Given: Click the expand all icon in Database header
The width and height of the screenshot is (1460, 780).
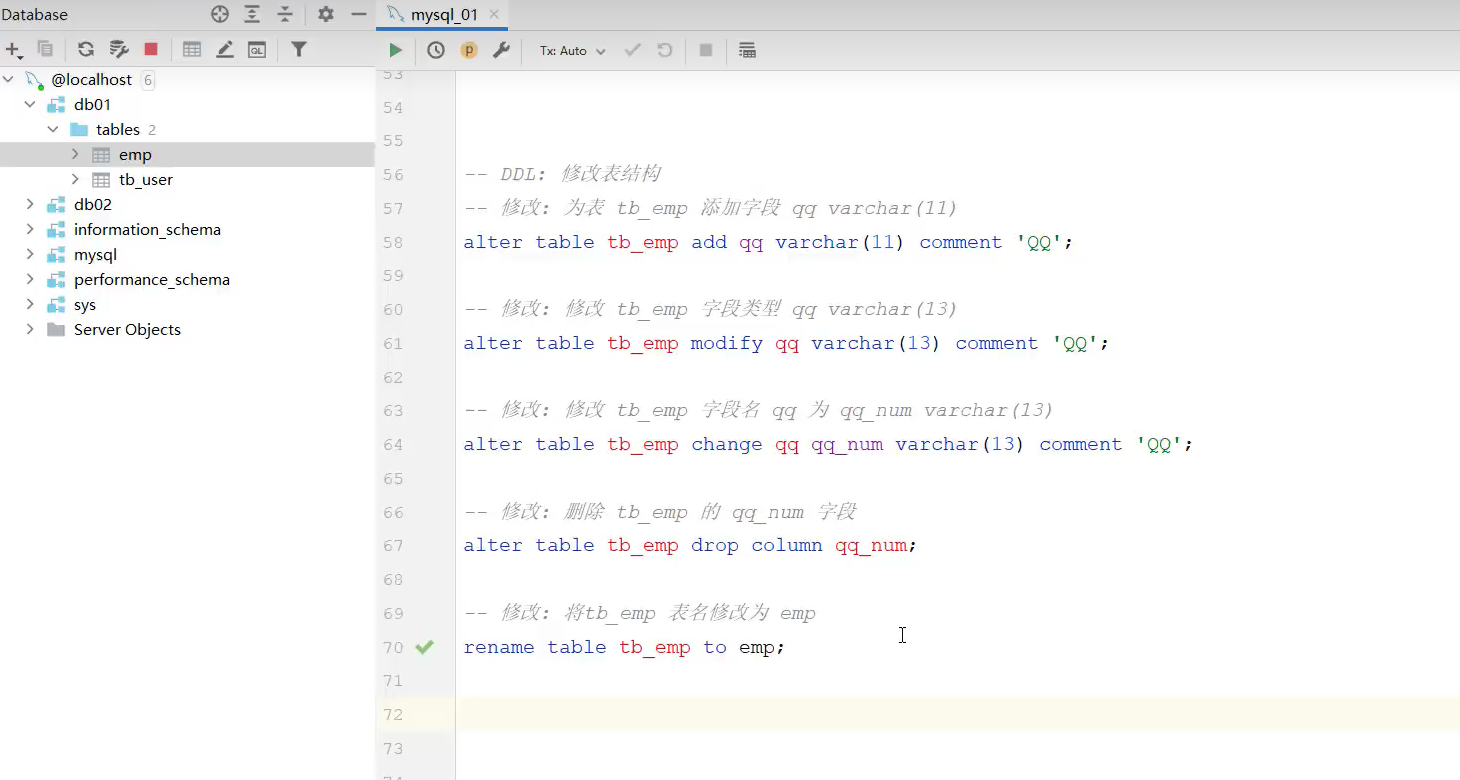Looking at the screenshot, I should click(x=252, y=14).
